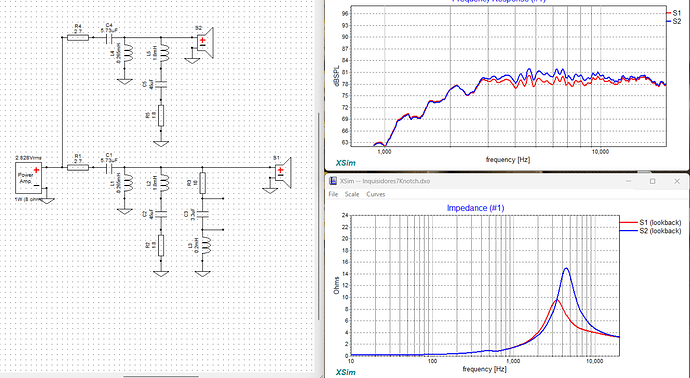Open the File menu in impedance window
The height and width of the screenshot is (378, 690).
[x=333, y=194]
